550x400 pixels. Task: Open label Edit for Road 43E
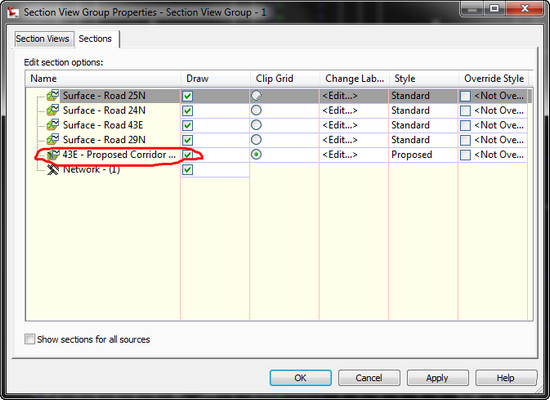[x=340, y=125]
